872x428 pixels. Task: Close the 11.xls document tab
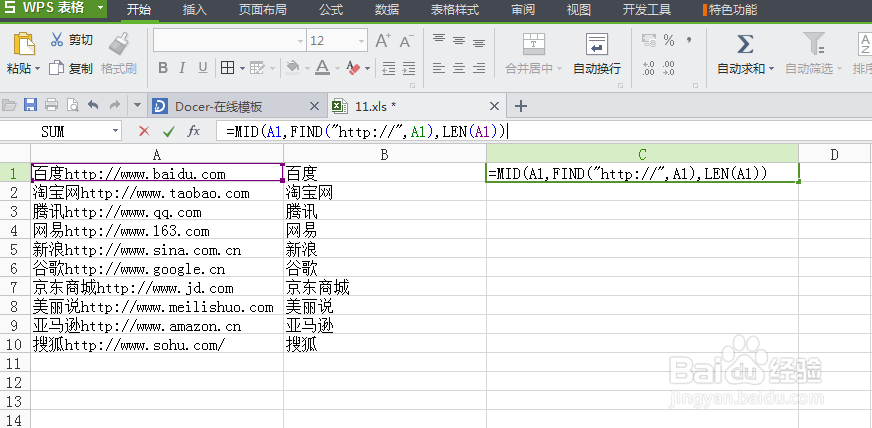pos(494,106)
